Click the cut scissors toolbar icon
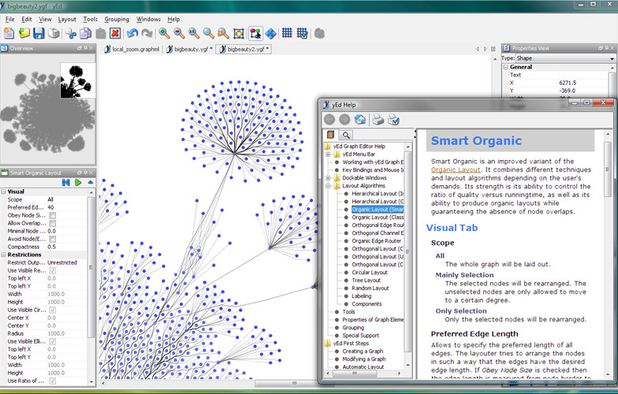 click(71, 33)
